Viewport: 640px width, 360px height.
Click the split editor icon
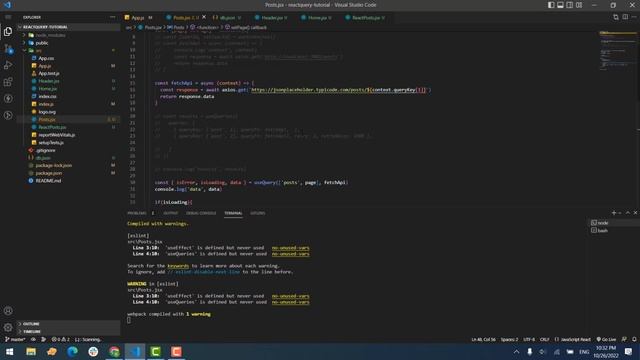pyautogui.click(x=625, y=17)
